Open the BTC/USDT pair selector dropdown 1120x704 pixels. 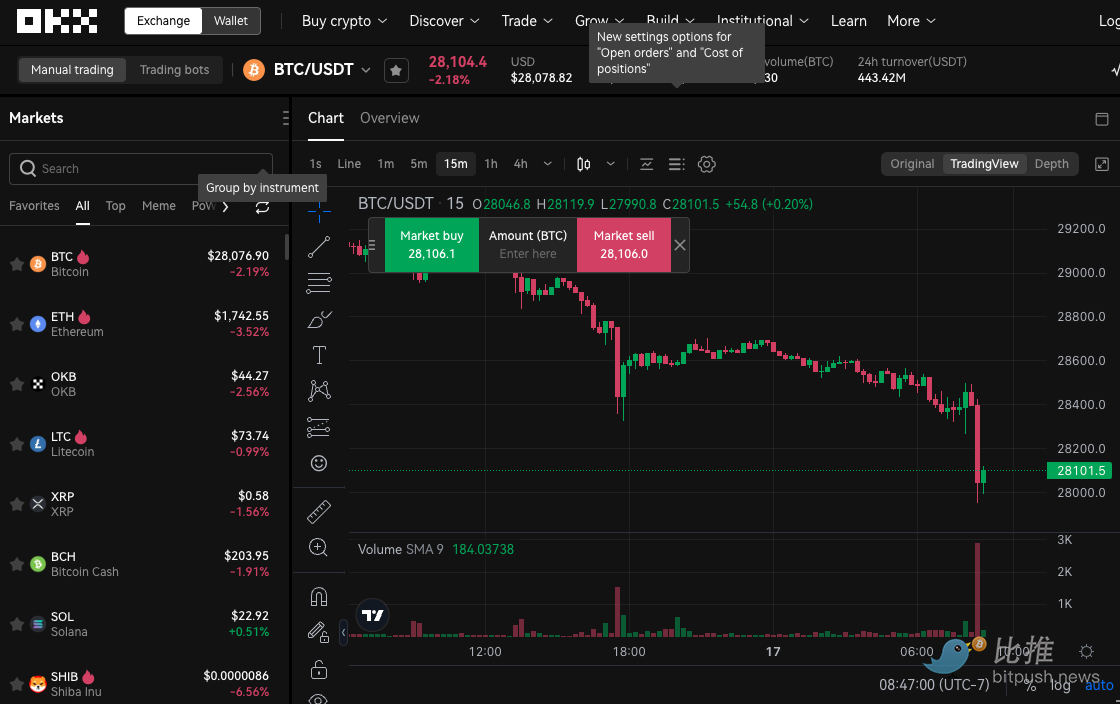coord(366,70)
